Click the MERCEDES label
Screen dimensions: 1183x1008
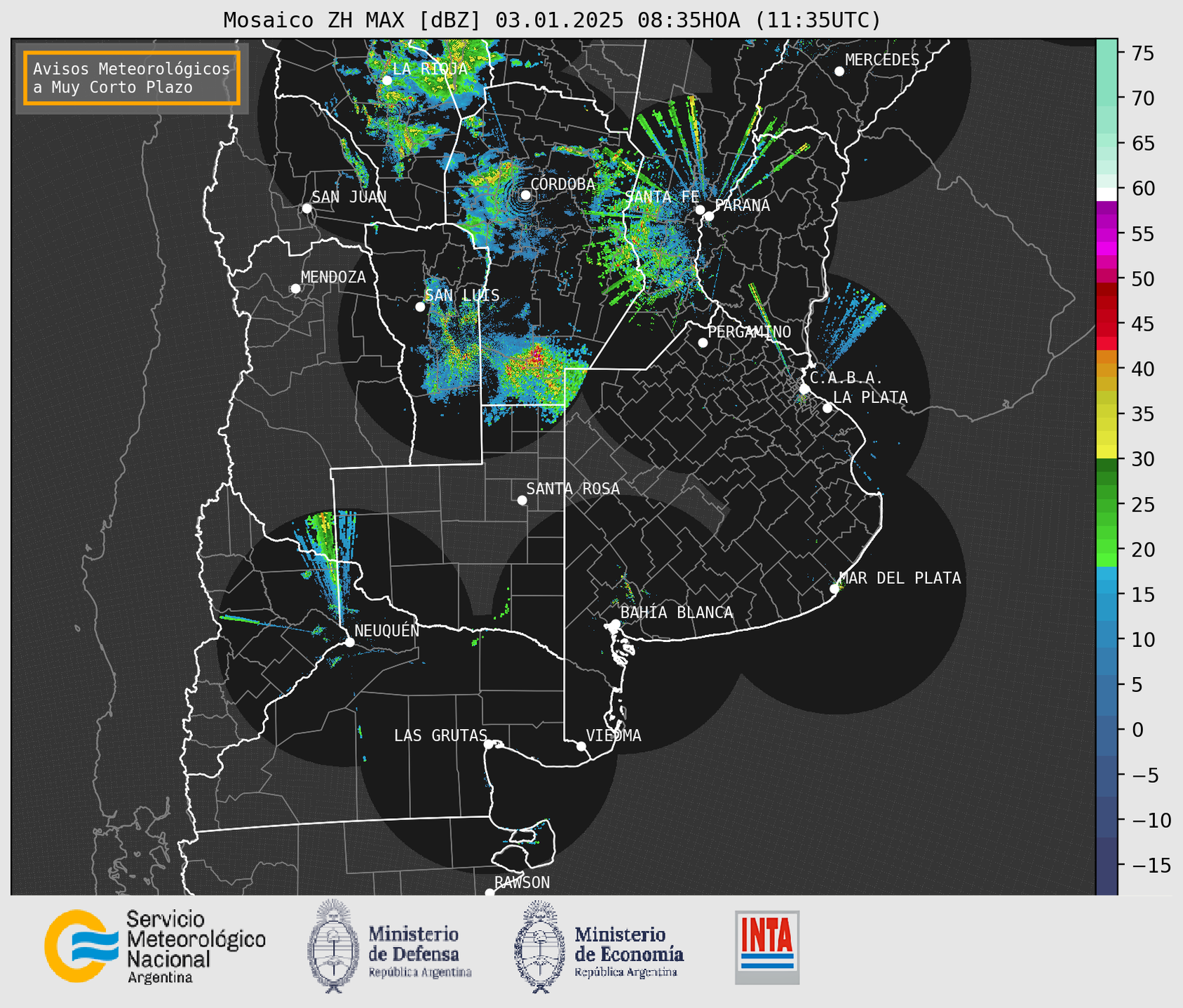pyautogui.click(x=882, y=60)
